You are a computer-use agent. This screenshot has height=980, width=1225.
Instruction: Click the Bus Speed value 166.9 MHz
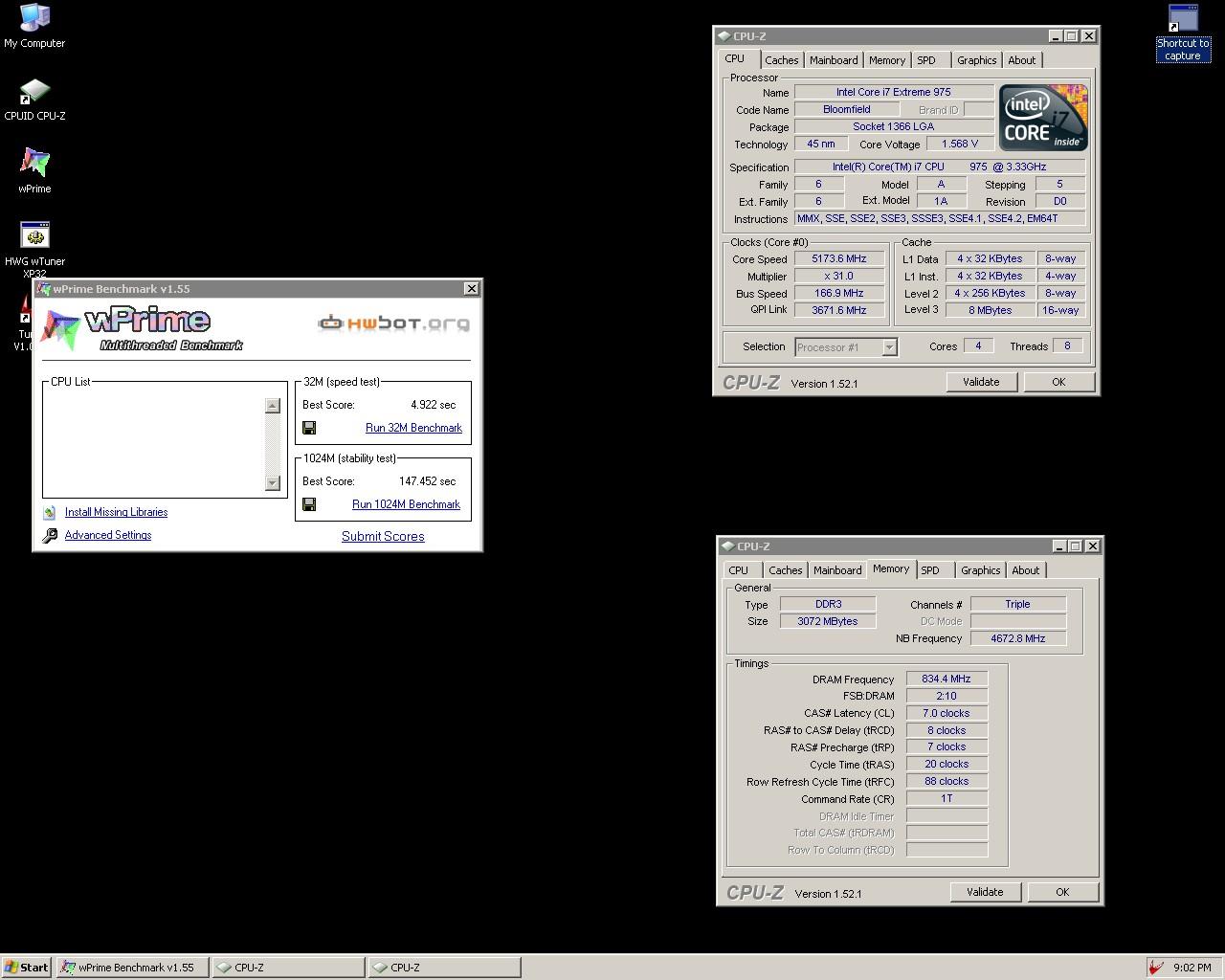coord(838,294)
